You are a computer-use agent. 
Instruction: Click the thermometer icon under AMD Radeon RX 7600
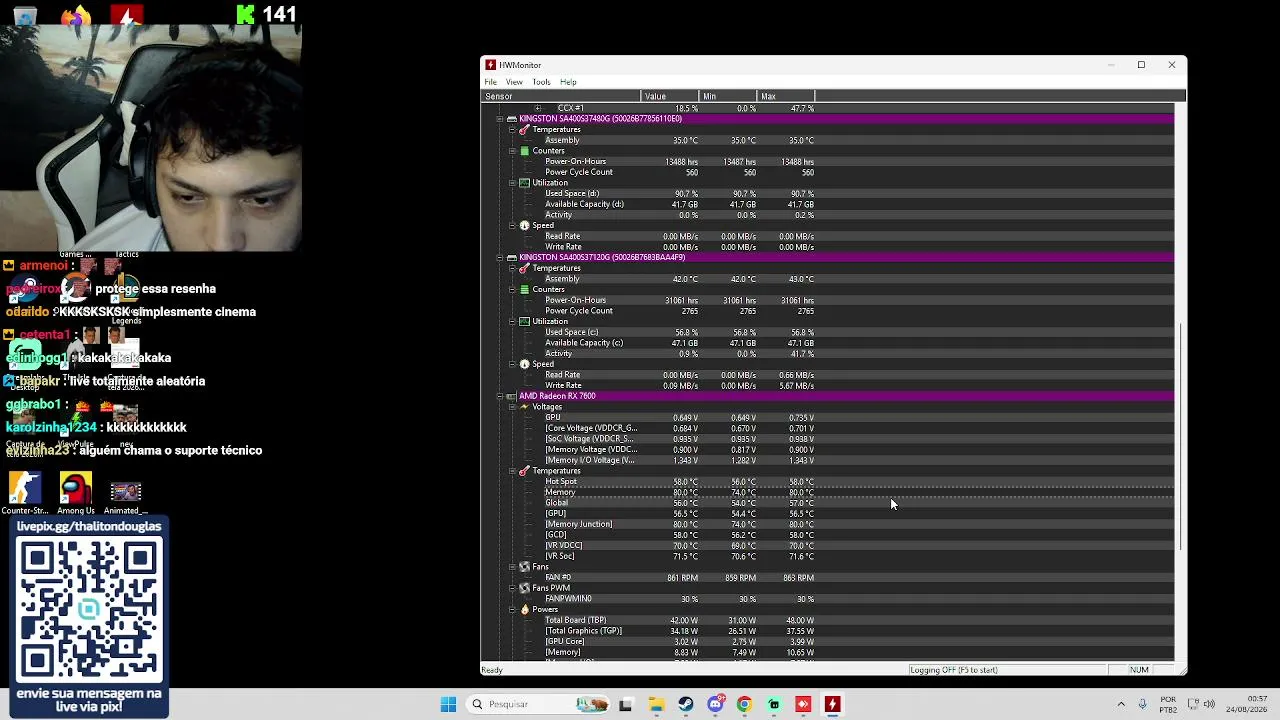tap(524, 471)
